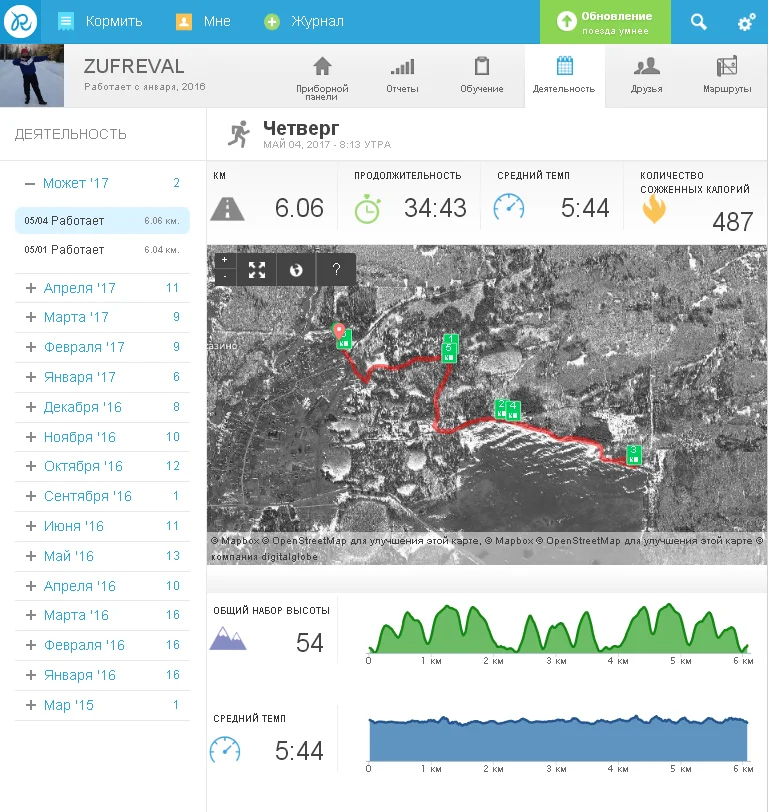This screenshot has height=812, width=768.
Task: Expand Ноября '16 activities
Action: click(x=31, y=437)
